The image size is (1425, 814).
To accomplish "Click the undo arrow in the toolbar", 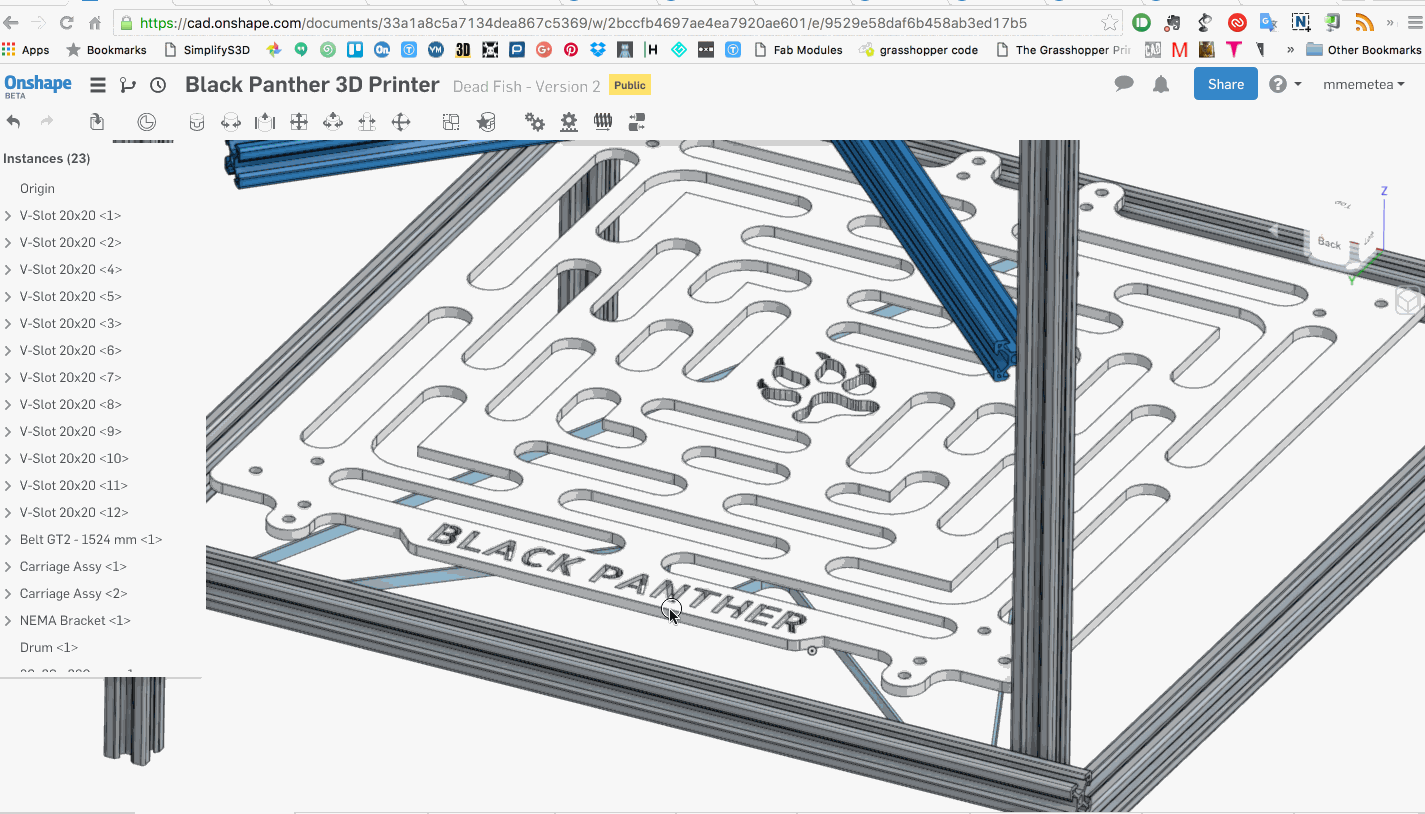I will tap(13, 122).
